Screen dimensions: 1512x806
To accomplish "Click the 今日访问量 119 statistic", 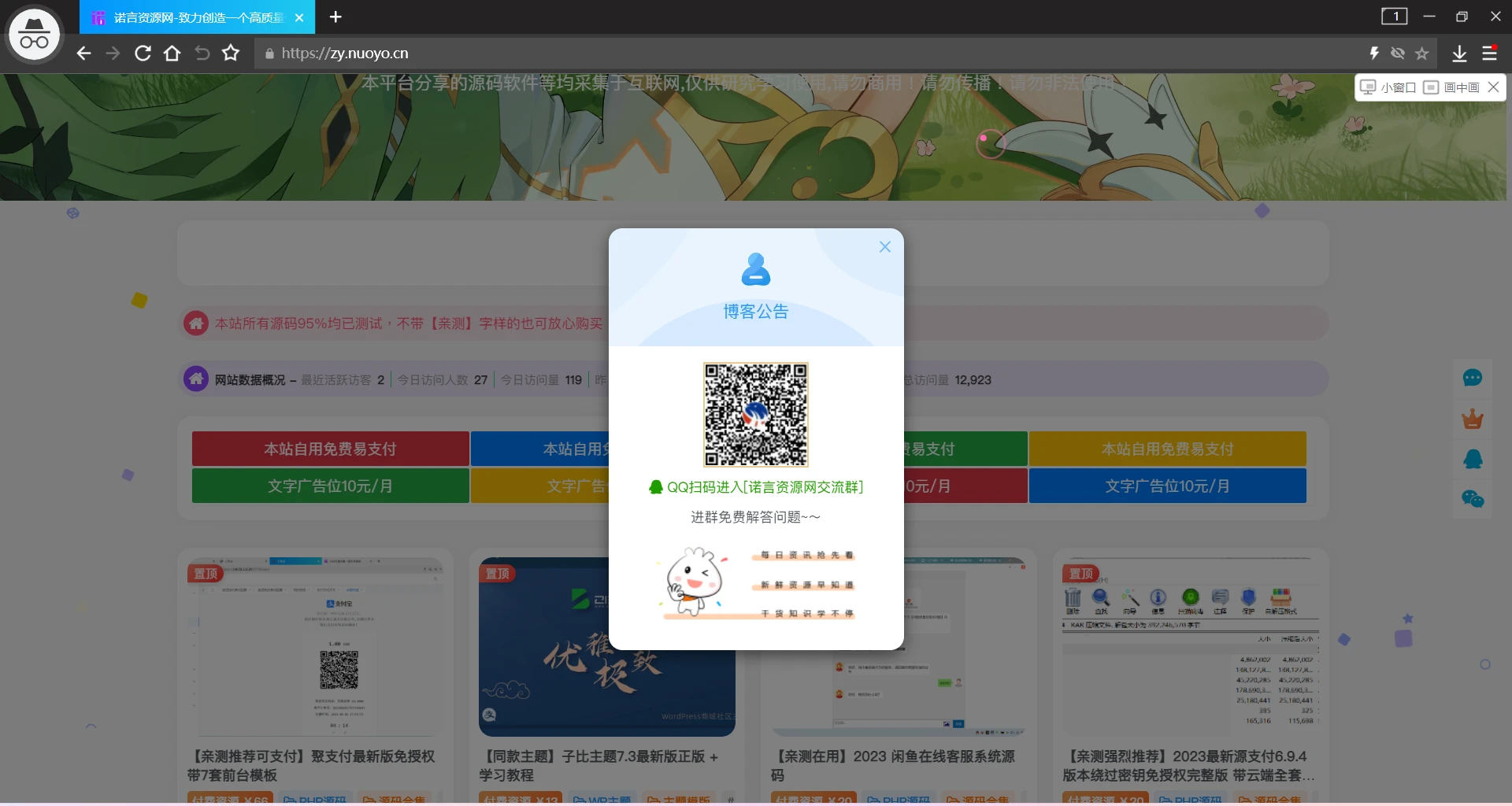I will (541, 380).
